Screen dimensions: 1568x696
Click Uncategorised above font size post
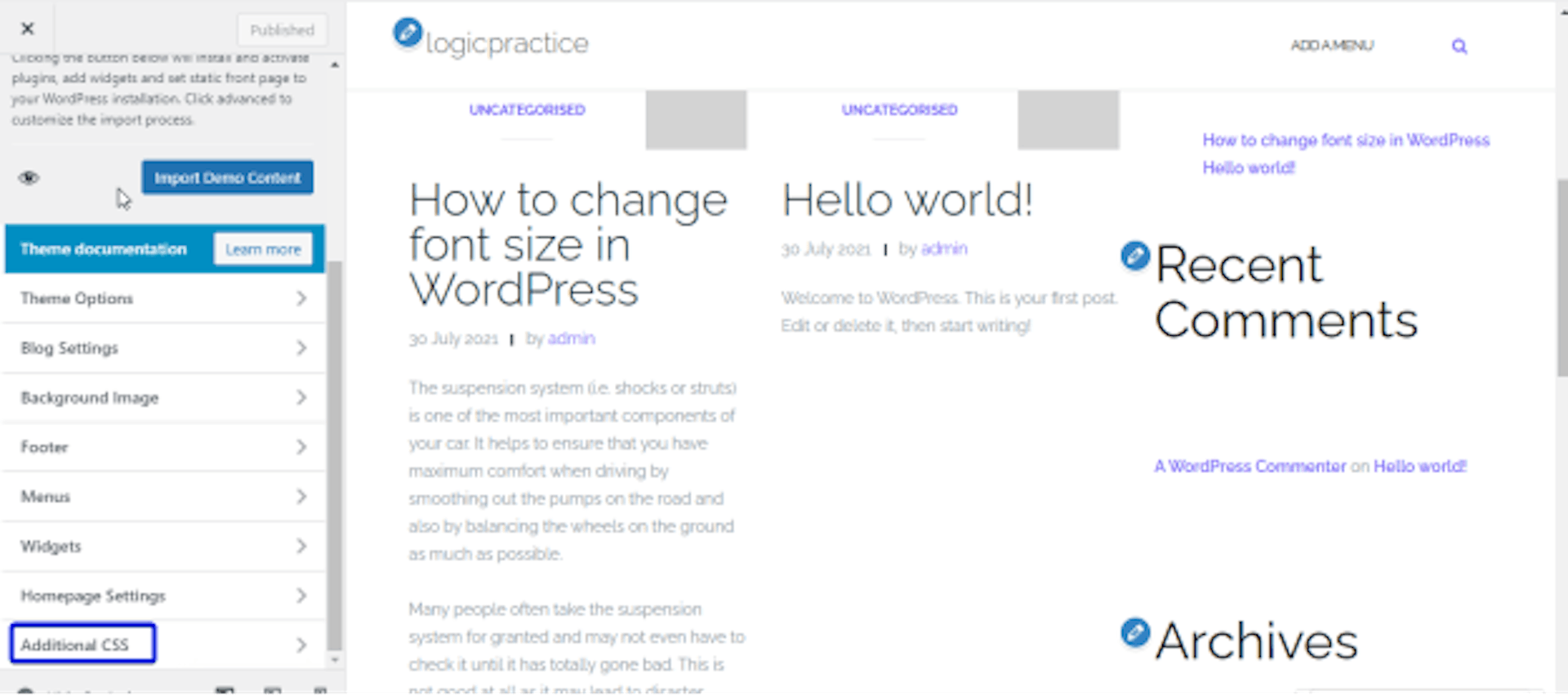tap(527, 109)
